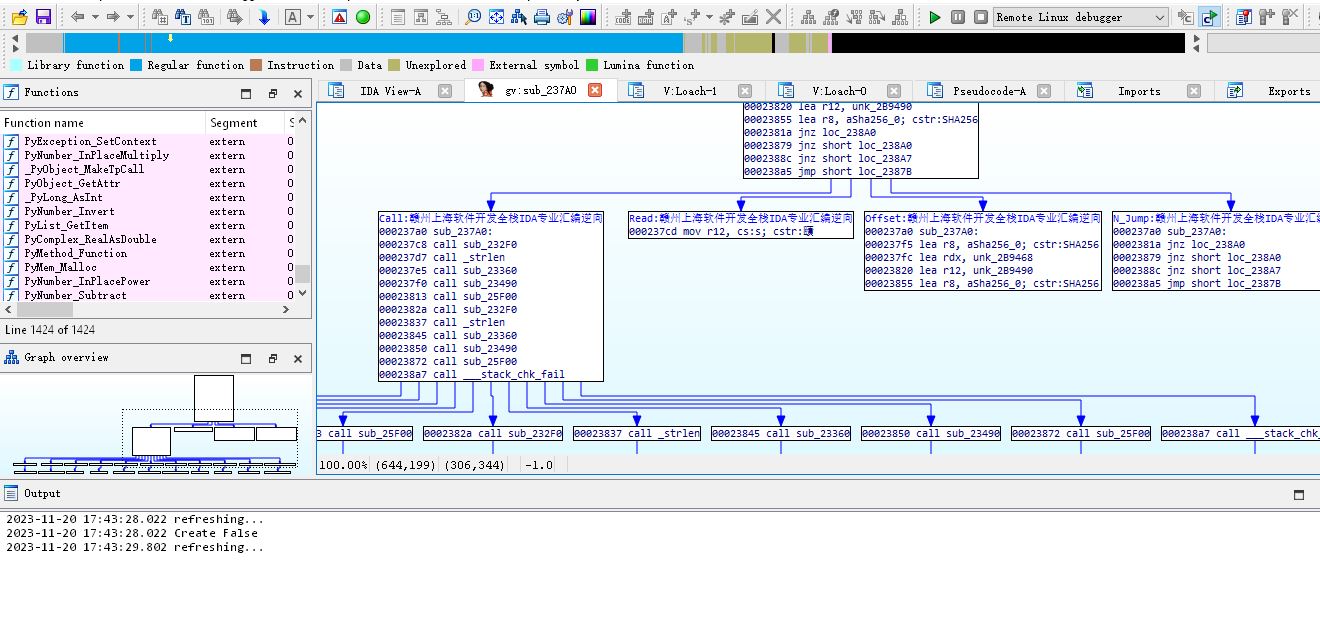1320x626 pixels.
Task: Open the Pseudocode-A tab
Action: click(989, 91)
